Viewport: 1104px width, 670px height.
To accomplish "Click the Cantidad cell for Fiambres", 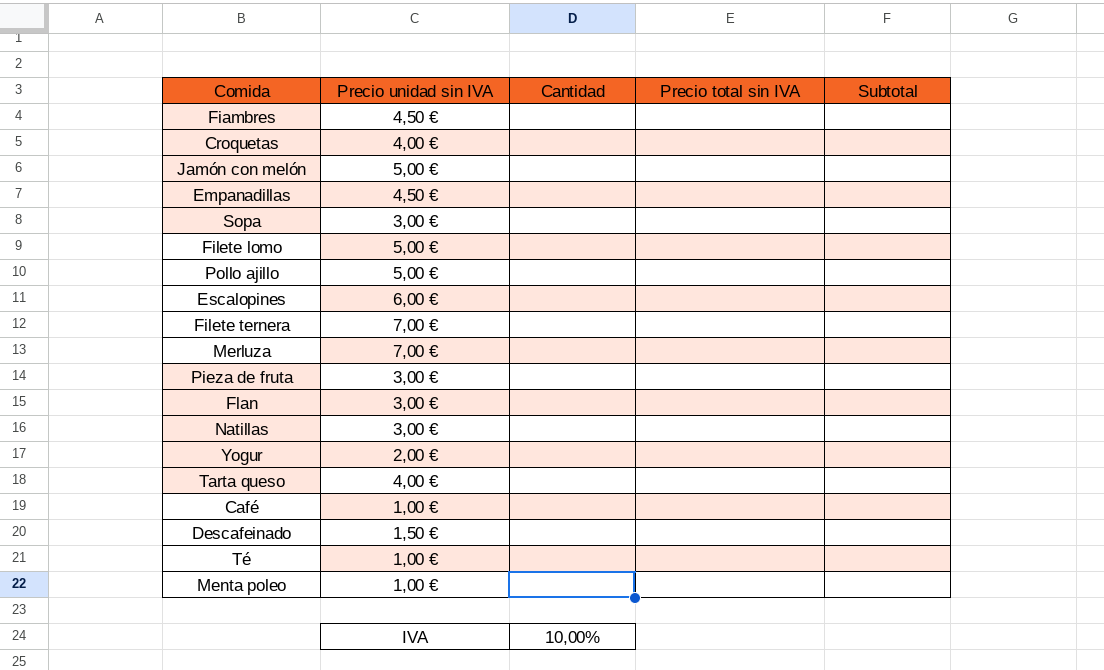I will pyautogui.click(x=572, y=117).
